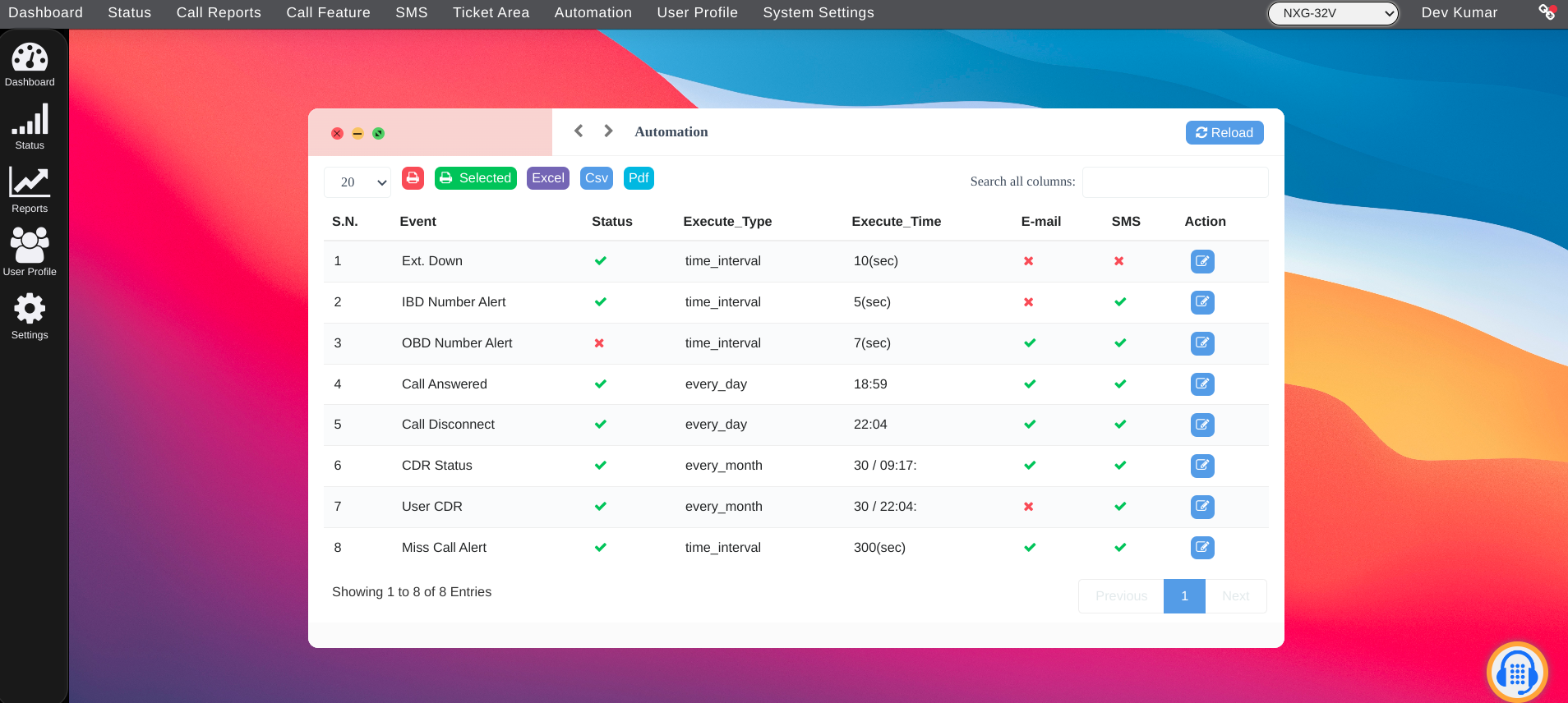Click the SMS checkmark for Miss Call Alert
This screenshot has width=1568, height=703.
(1120, 547)
